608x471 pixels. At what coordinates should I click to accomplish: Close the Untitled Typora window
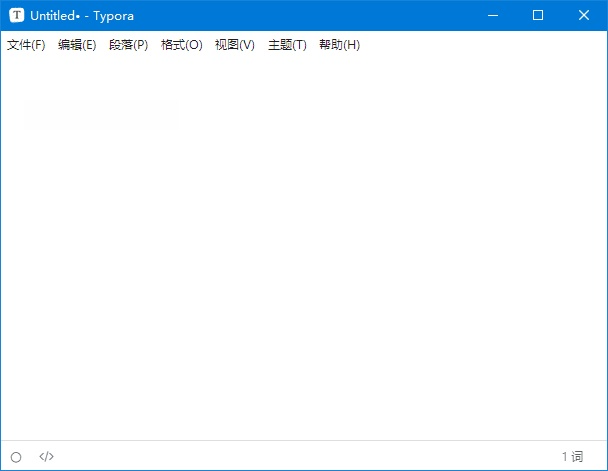point(584,15)
